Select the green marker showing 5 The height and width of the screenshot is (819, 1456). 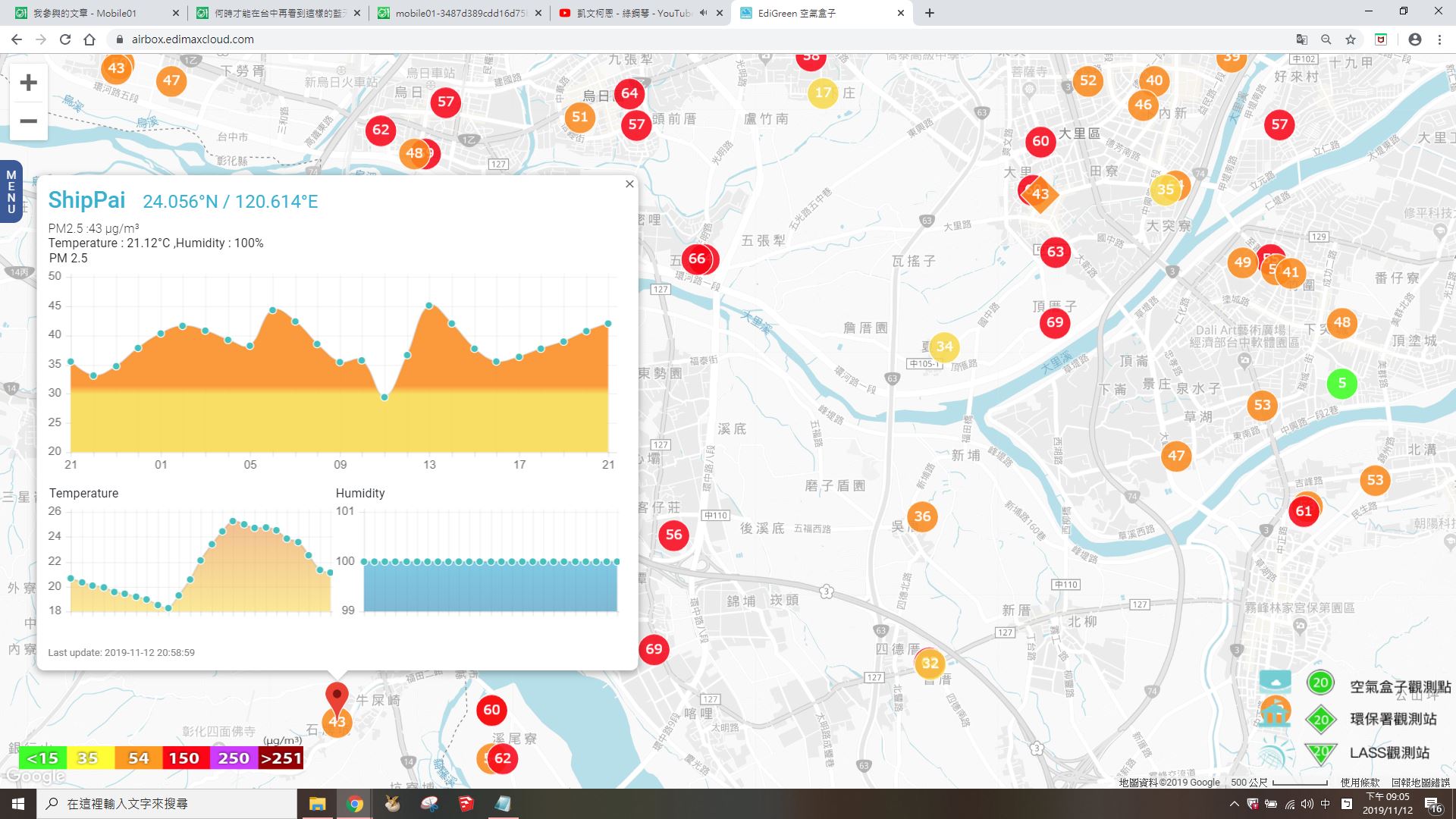tap(1342, 384)
